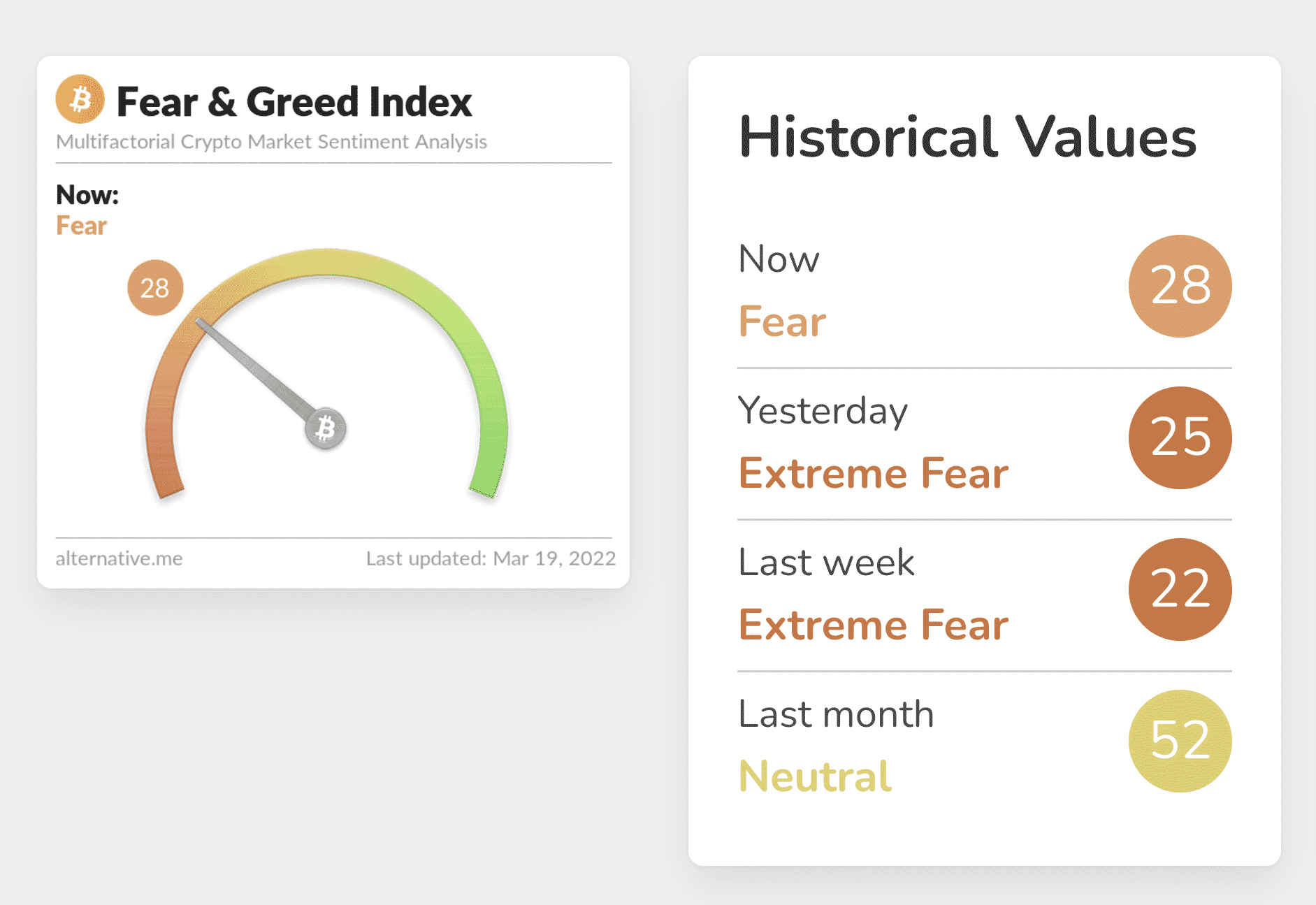Image resolution: width=1316 pixels, height=905 pixels.
Task: Click the gray Bitcoin needle hub icon
Action: [326, 428]
